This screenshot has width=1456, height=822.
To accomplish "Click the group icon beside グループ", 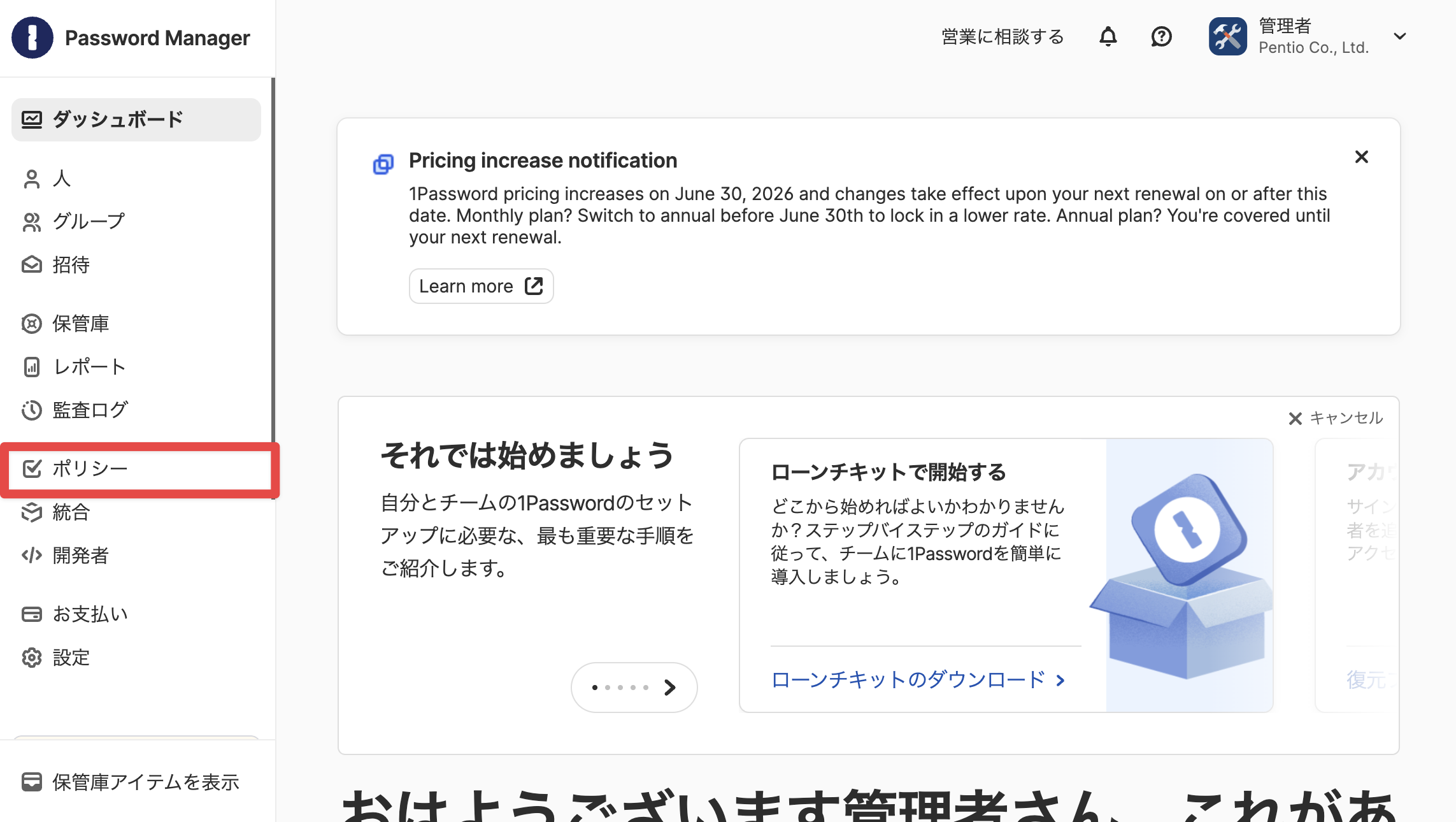I will (31, 222).
